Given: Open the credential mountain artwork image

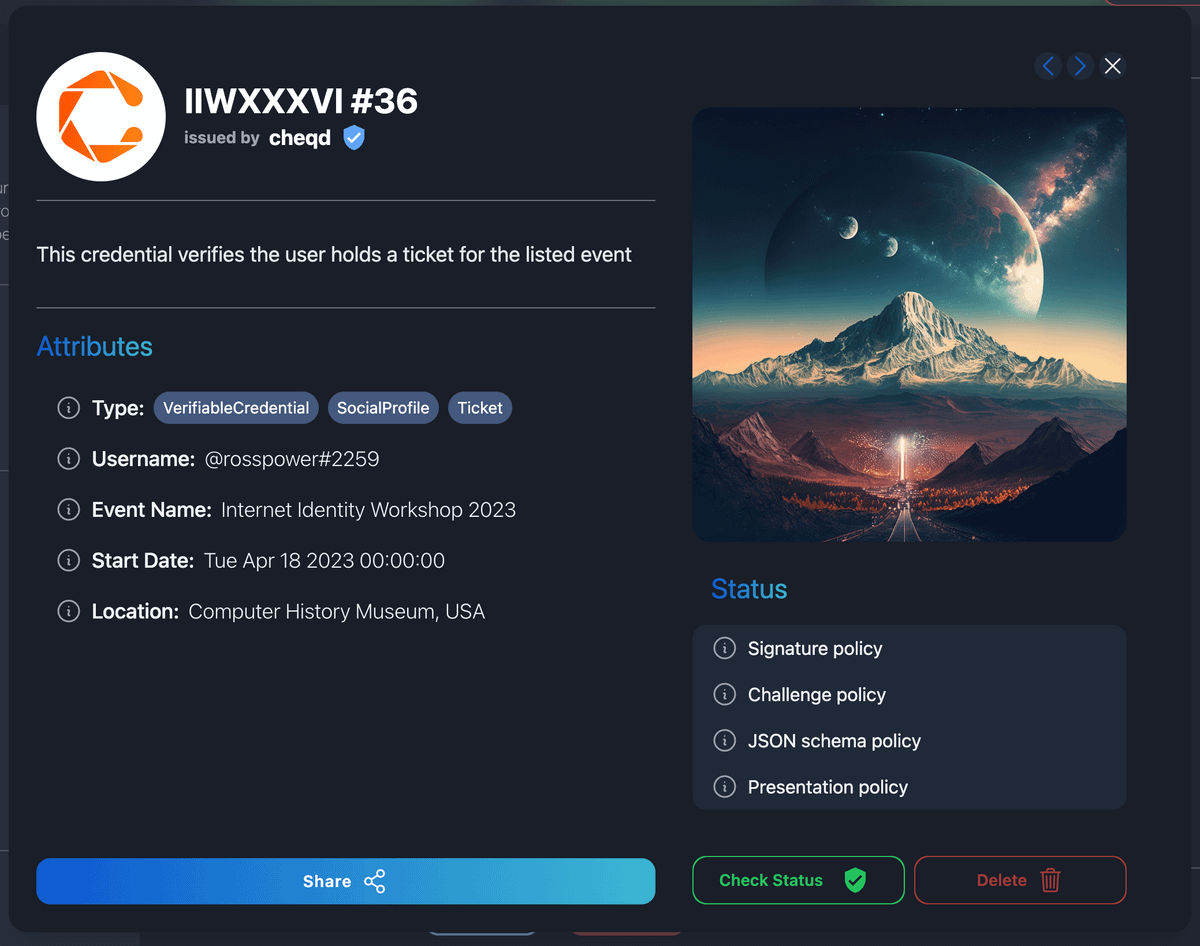Looking at the screenshot, I should (x=909, y=324).
